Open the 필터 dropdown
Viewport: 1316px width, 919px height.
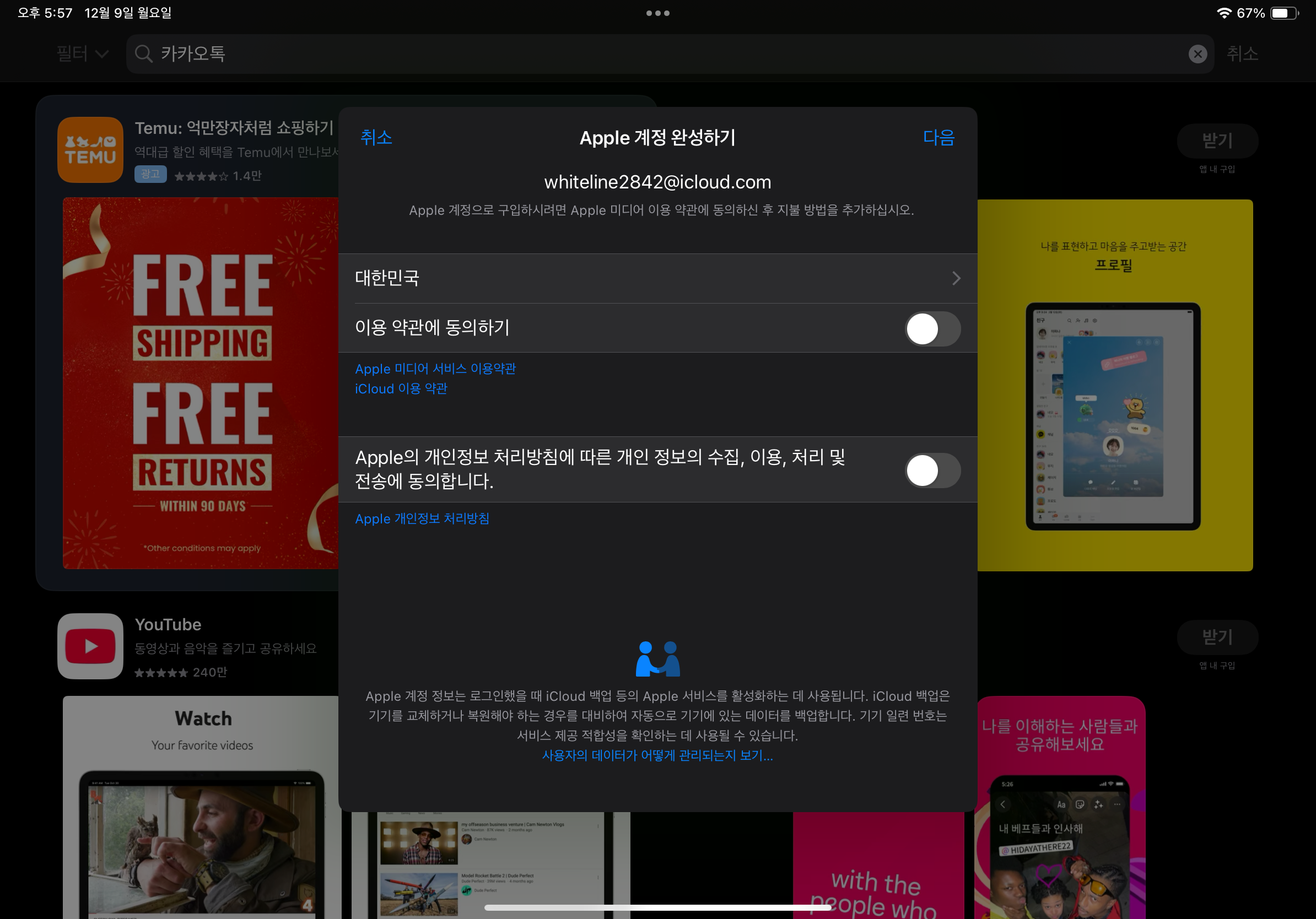point(82,54)
